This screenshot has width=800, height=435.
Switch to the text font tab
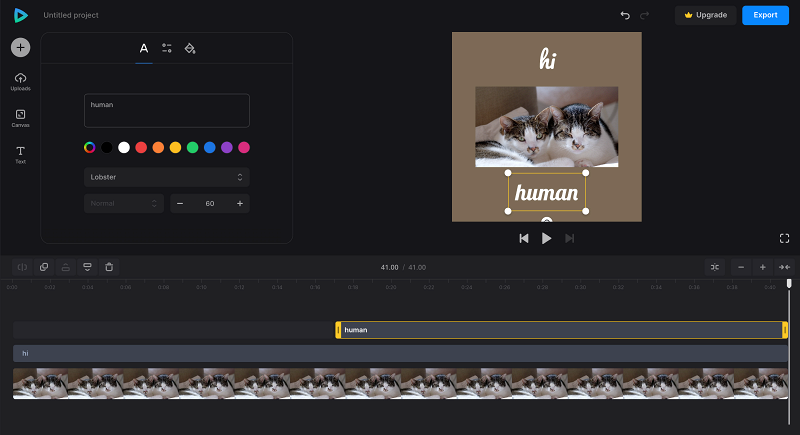[144, 48]
